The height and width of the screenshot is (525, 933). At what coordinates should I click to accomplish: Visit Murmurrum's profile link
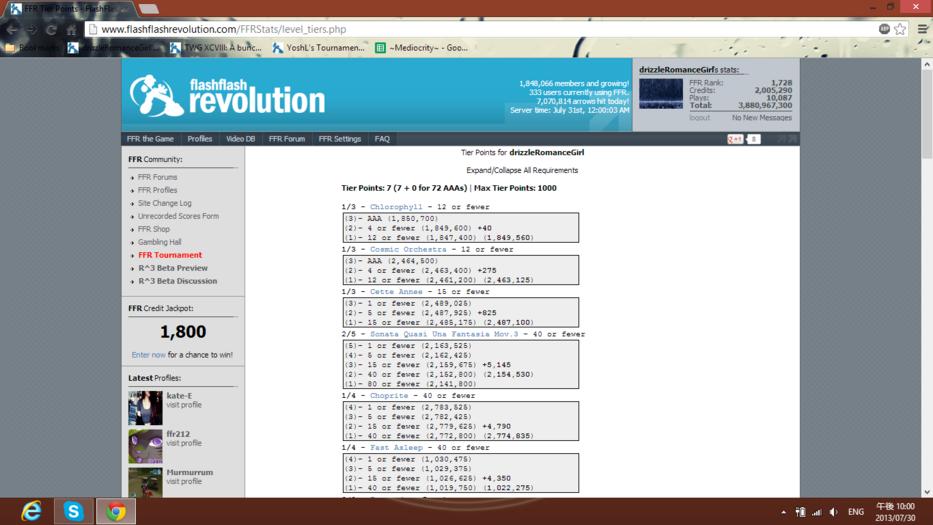(184, 482)
